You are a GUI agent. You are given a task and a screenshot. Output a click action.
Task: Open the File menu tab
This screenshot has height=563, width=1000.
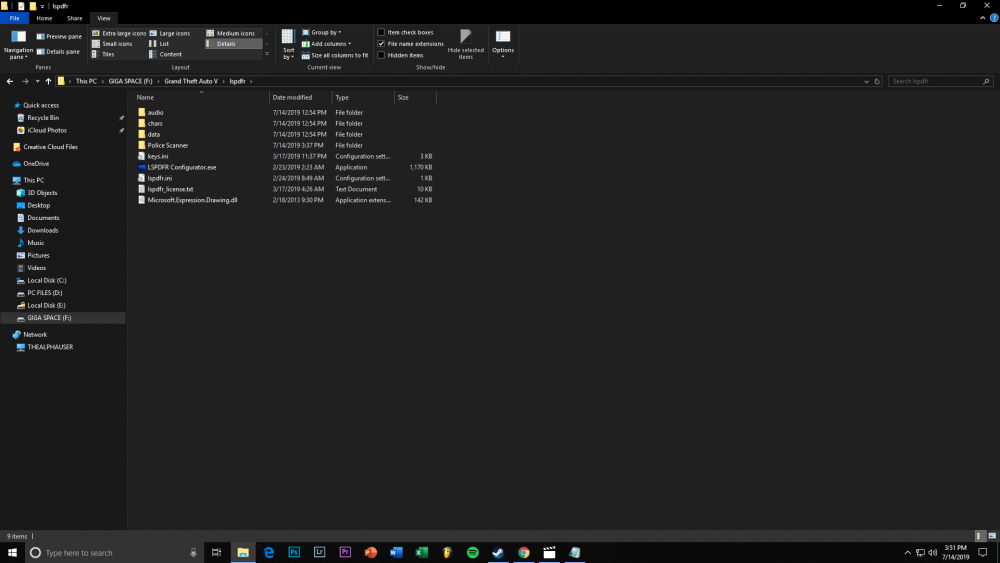pyautogui.click(x=14, y=18)
